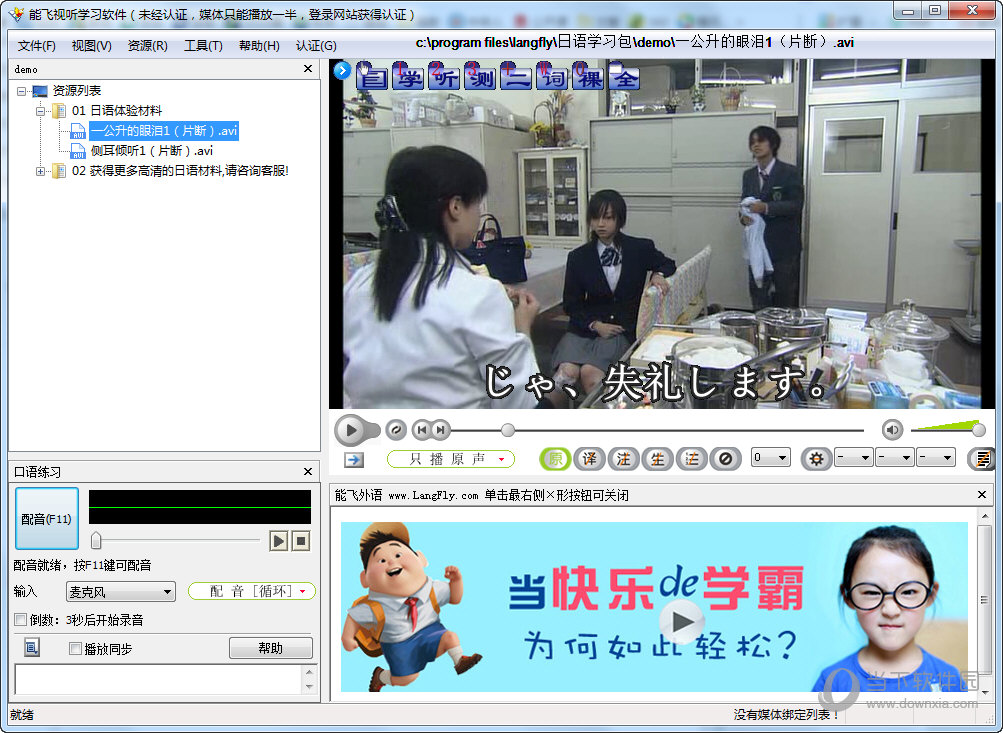The image size is (1003, 733).
Task: Play the video with the large play button
Action: [351, 430]
